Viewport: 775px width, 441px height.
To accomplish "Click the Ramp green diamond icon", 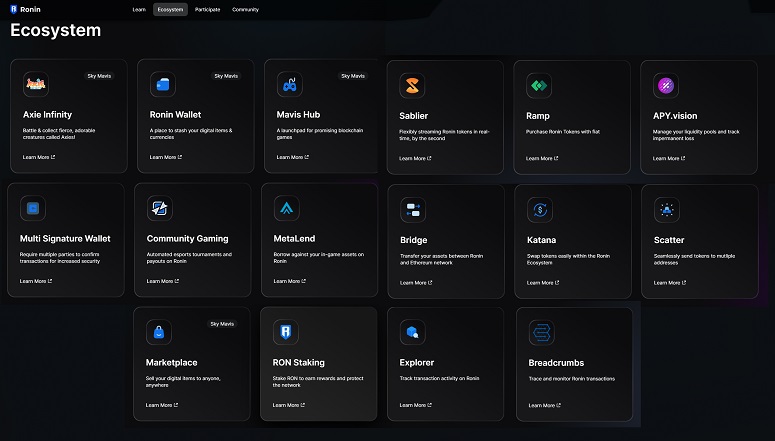I will (539, 86).
